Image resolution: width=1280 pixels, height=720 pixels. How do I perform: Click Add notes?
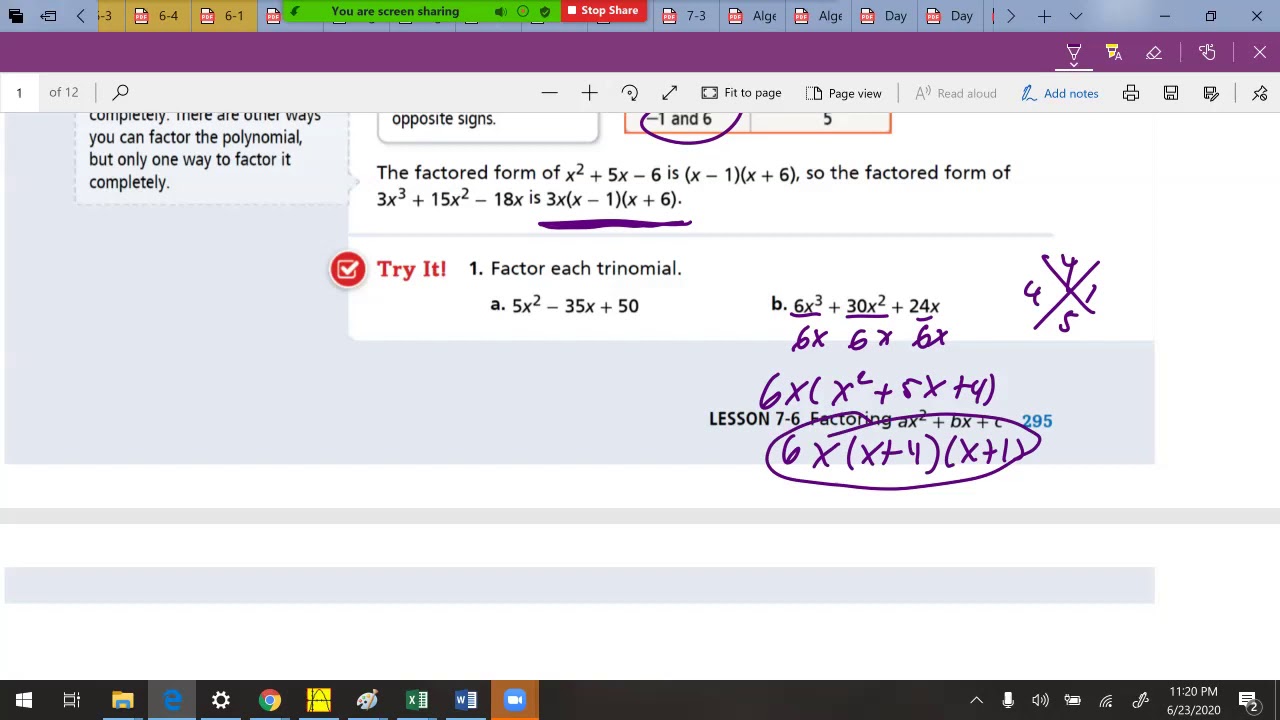click(1060, 93)
